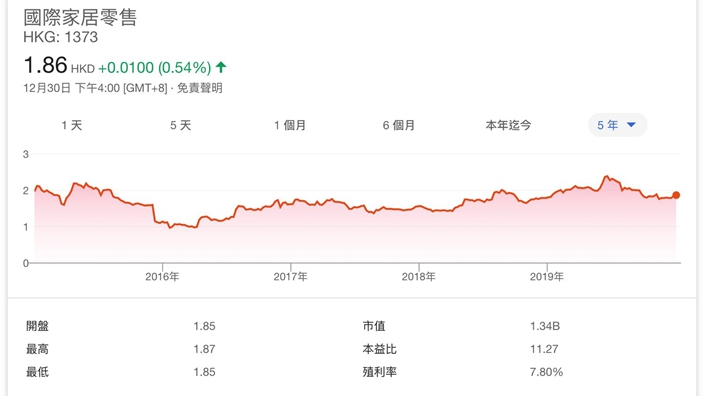Click the 2016年 axis label
This screenshot has height=396, width=704.
(x=162, y=277)
